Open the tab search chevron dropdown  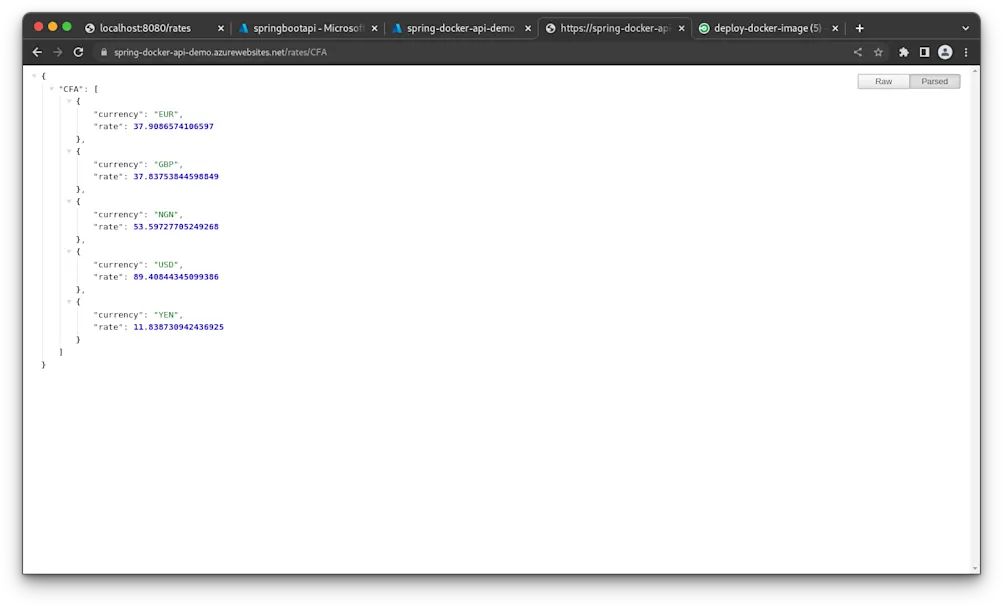(963, 28)
